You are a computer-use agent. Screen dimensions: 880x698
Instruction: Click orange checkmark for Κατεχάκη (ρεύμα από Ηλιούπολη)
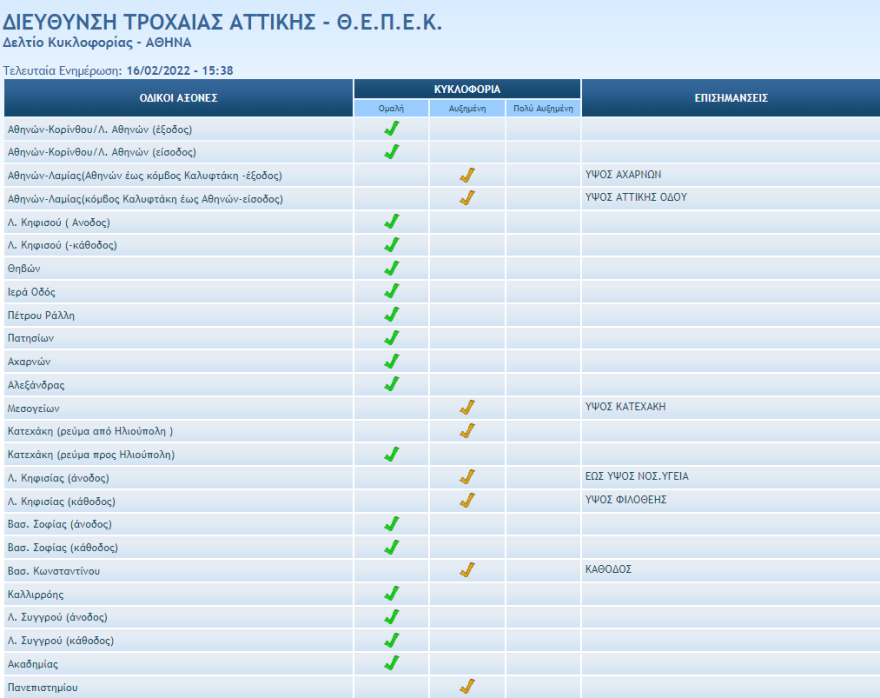(x=467, y=431)
